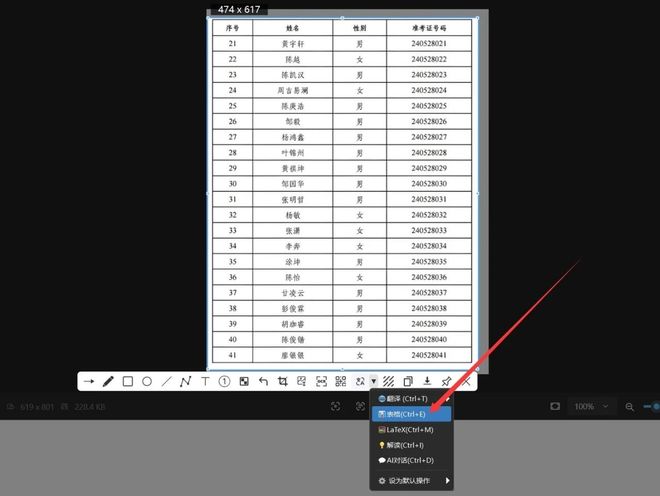This screenshot has height=496, width=660.
Task: Click cell 240528027
Action: click(429, 137)
